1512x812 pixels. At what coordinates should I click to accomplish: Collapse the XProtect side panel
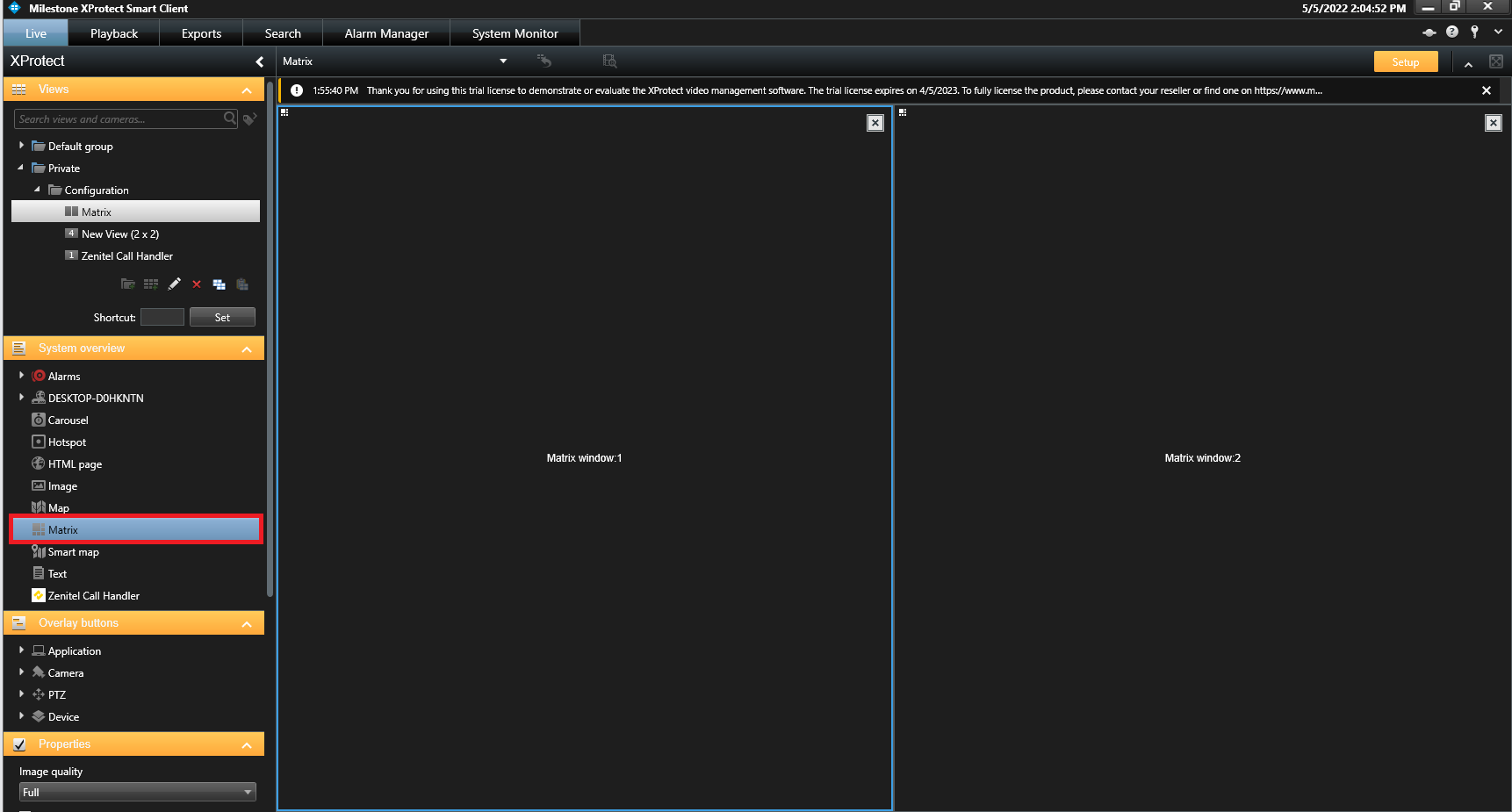(259, 61)
